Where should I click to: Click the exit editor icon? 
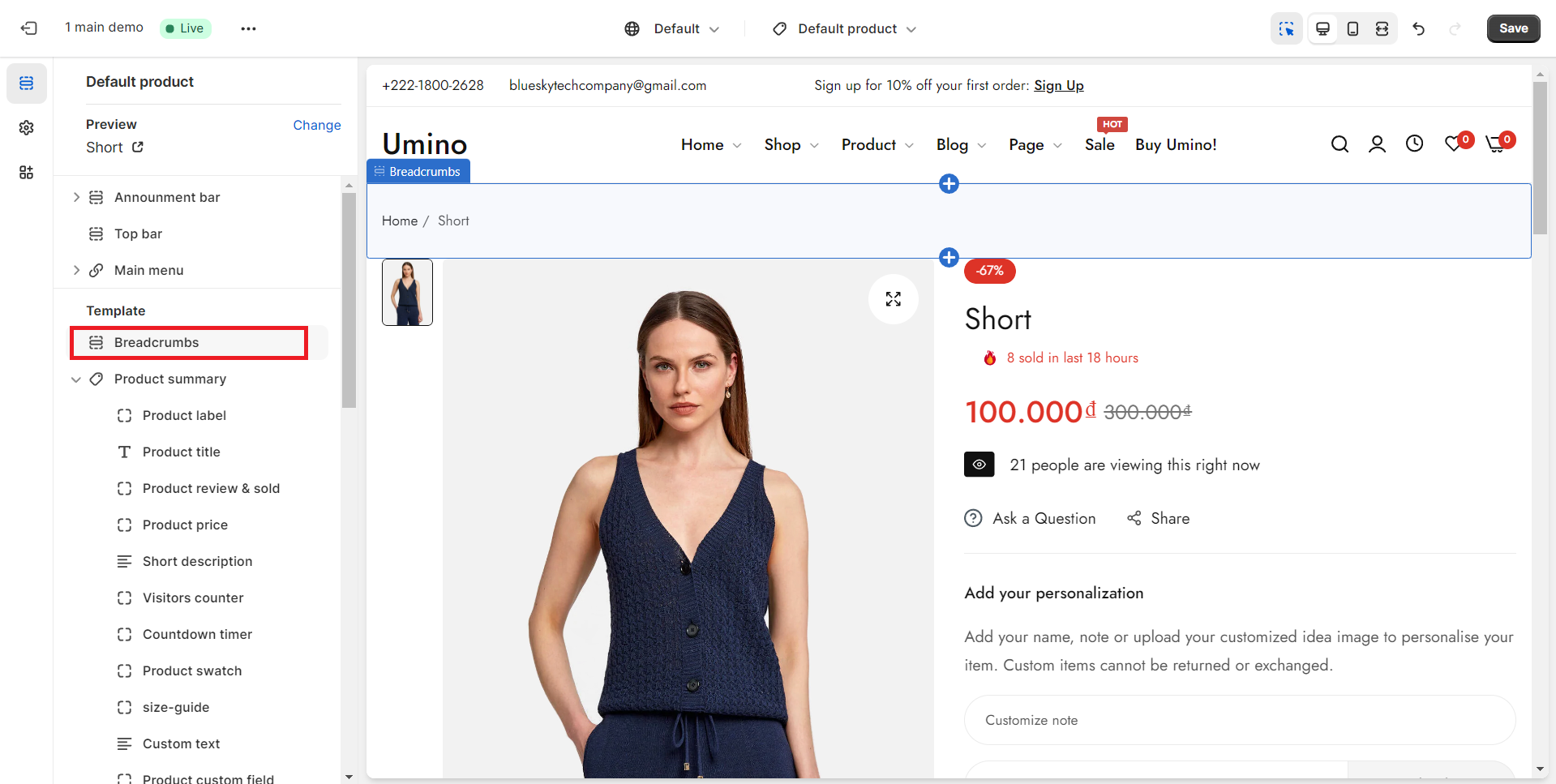(x=29, y=28)
